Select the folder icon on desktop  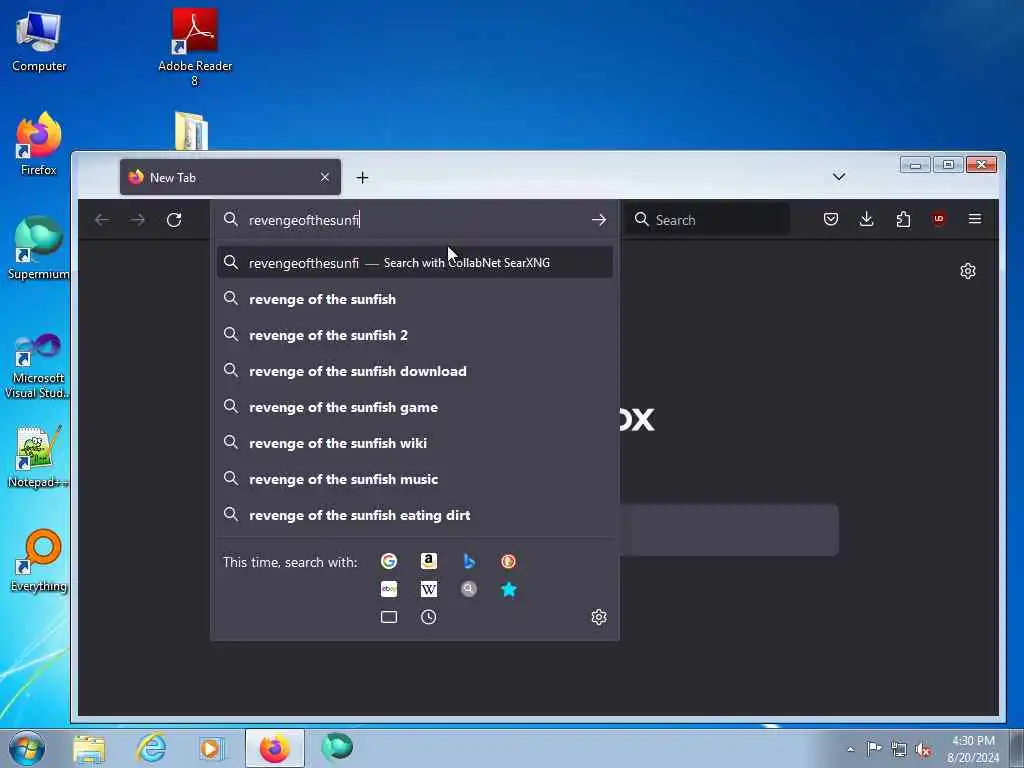191,131
